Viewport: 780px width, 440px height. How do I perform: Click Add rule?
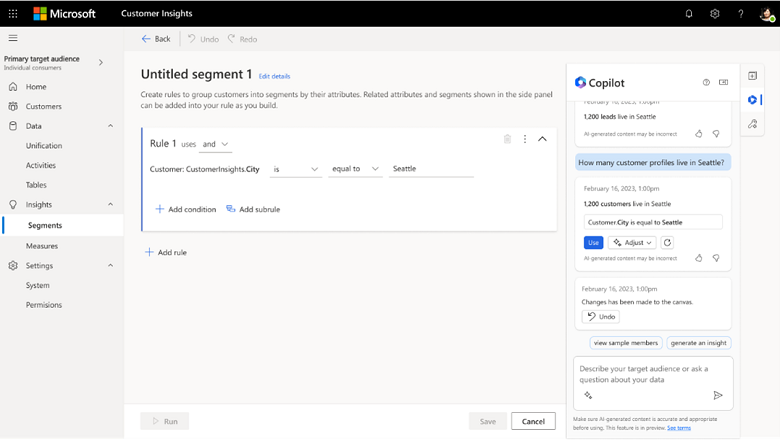[166, 253]
